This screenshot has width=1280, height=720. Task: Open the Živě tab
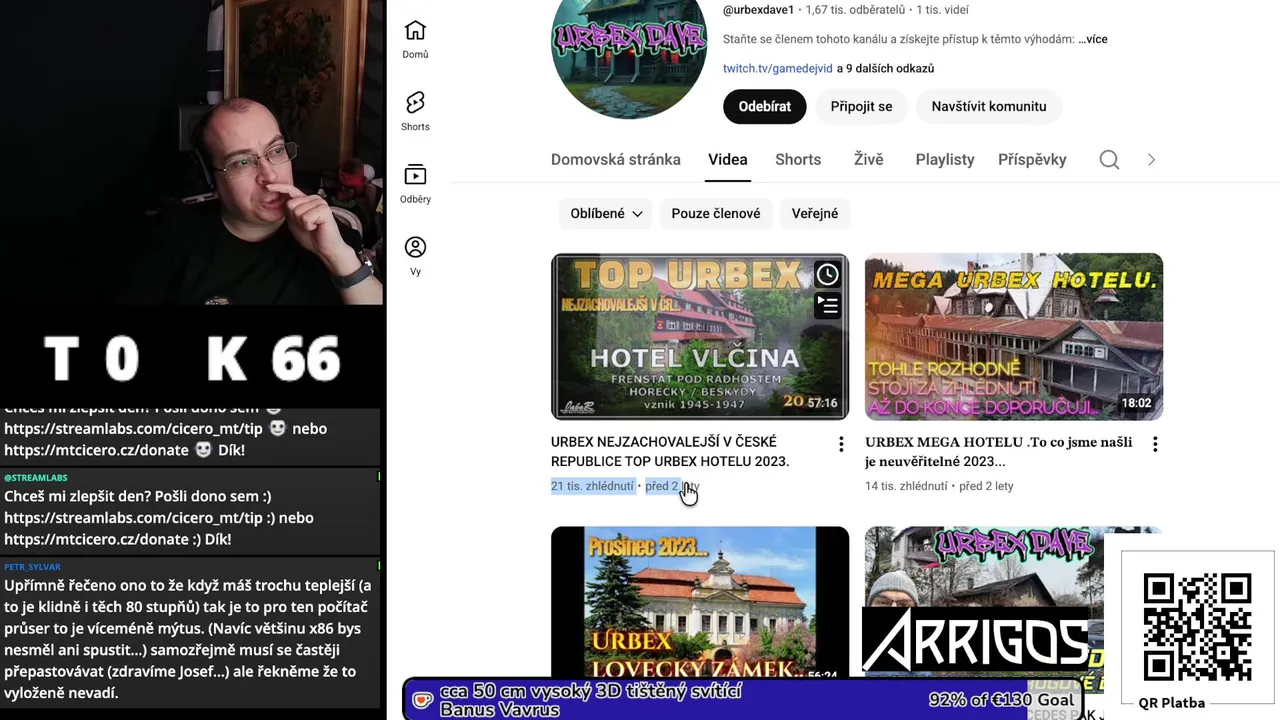coord(868,159)
